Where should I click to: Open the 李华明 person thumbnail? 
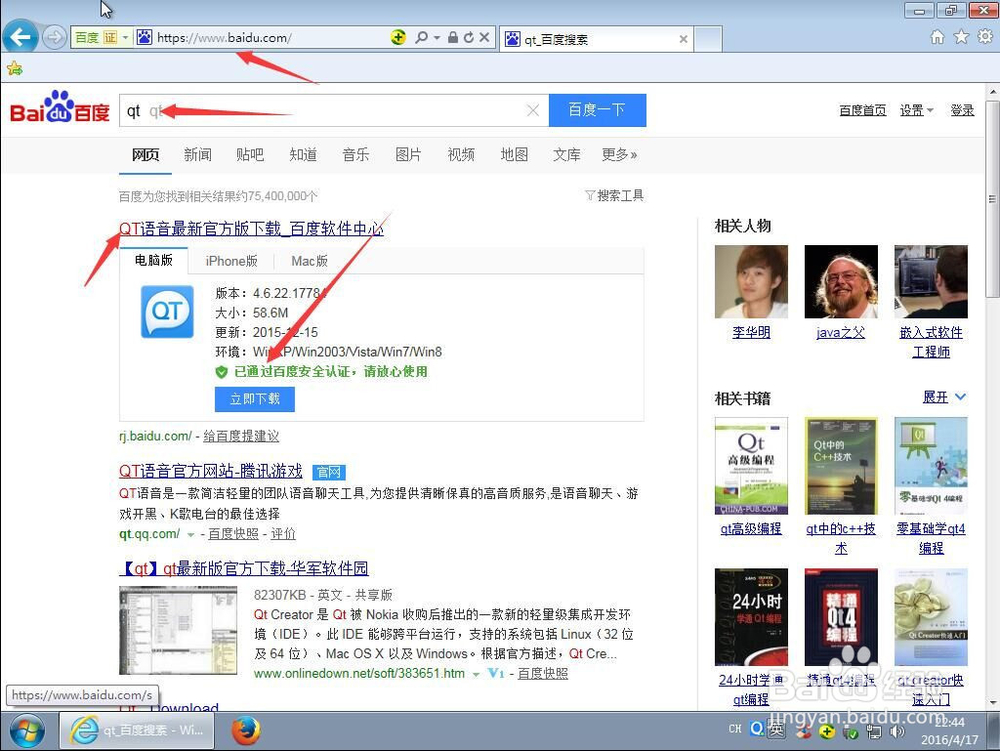coord(751,282)
